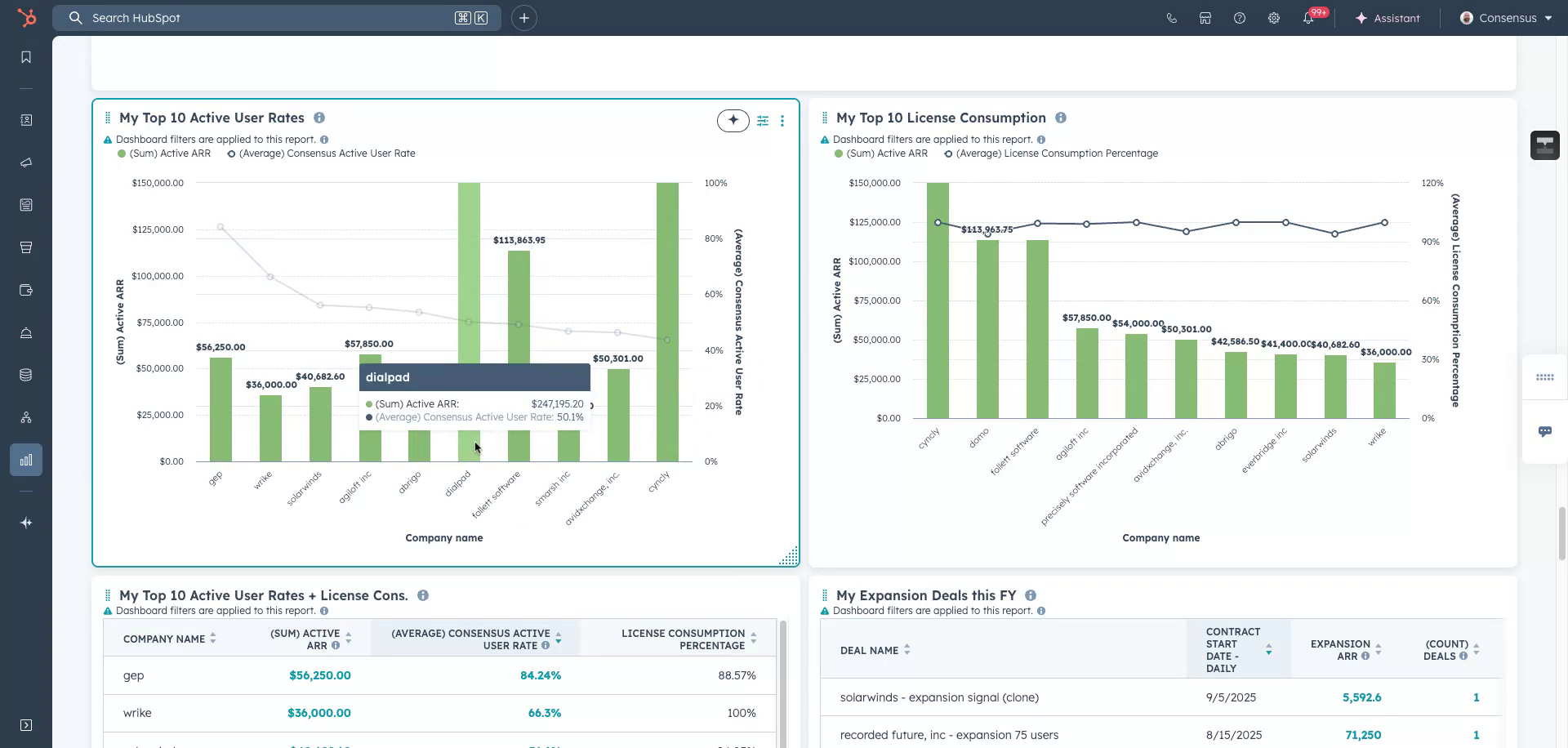Open the Reporting bar chart sidebar icon
This screenshot has height=748, width=1568.
26,460
